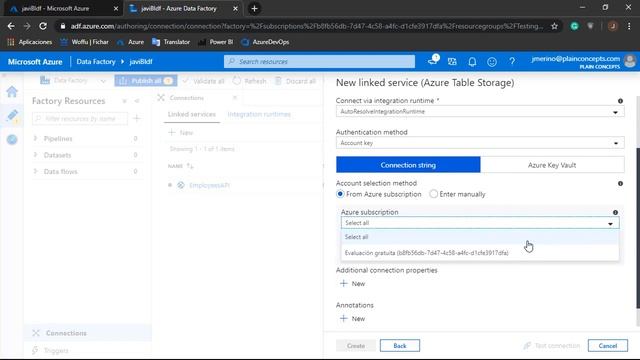Image resolution: width=640 pixels, height=360 pixels.
Task: Open the Chrome three-dot menu
Action: (629, 26)
